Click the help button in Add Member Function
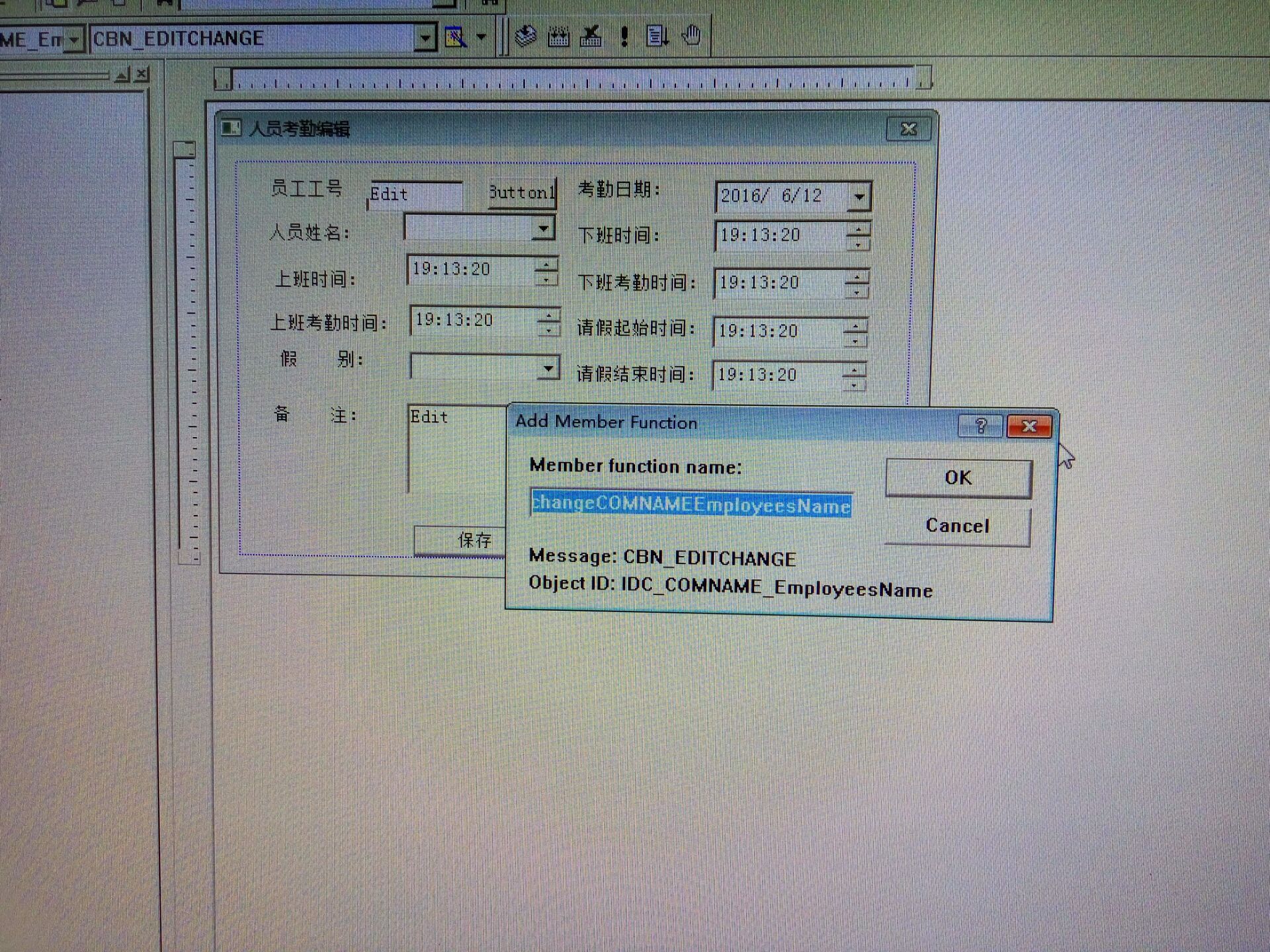Image resolution: width=1270 pixels, height=952 pixels. point(980,426)
